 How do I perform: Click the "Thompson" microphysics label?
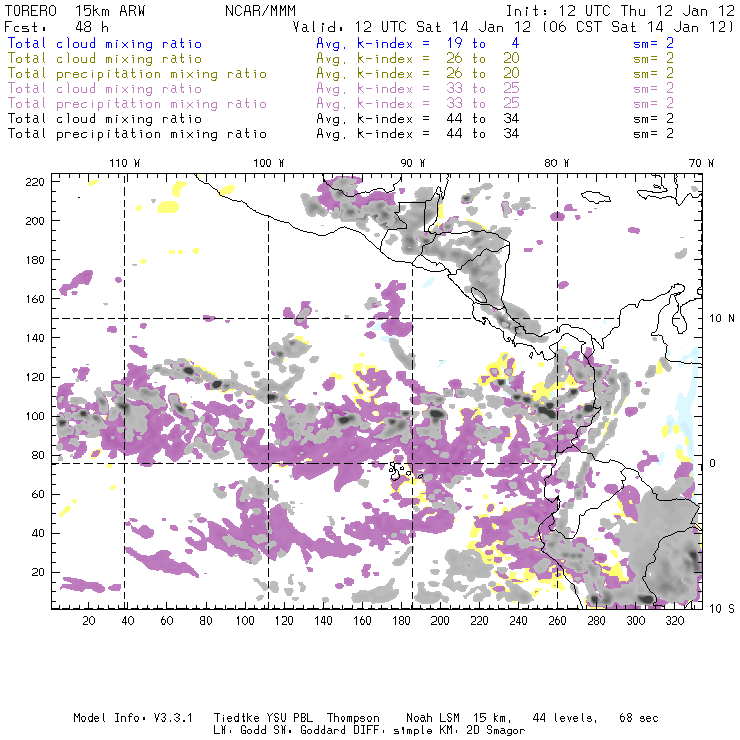353,718
